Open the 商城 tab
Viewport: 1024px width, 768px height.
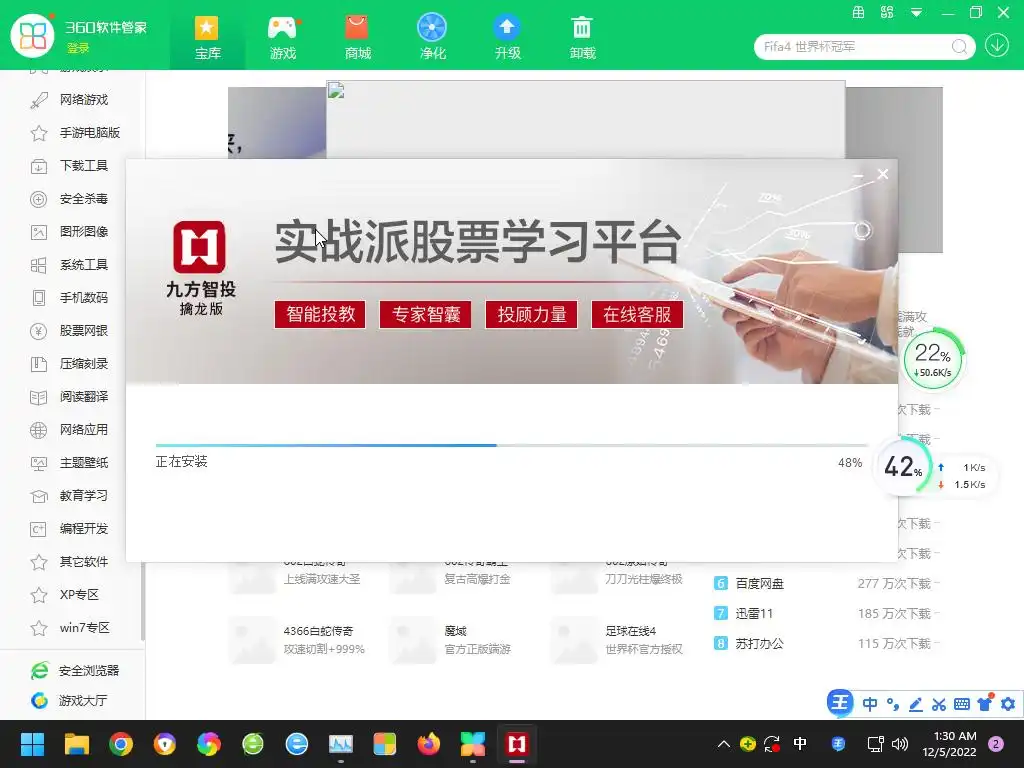pyautogui.click(x=358, y=37)
